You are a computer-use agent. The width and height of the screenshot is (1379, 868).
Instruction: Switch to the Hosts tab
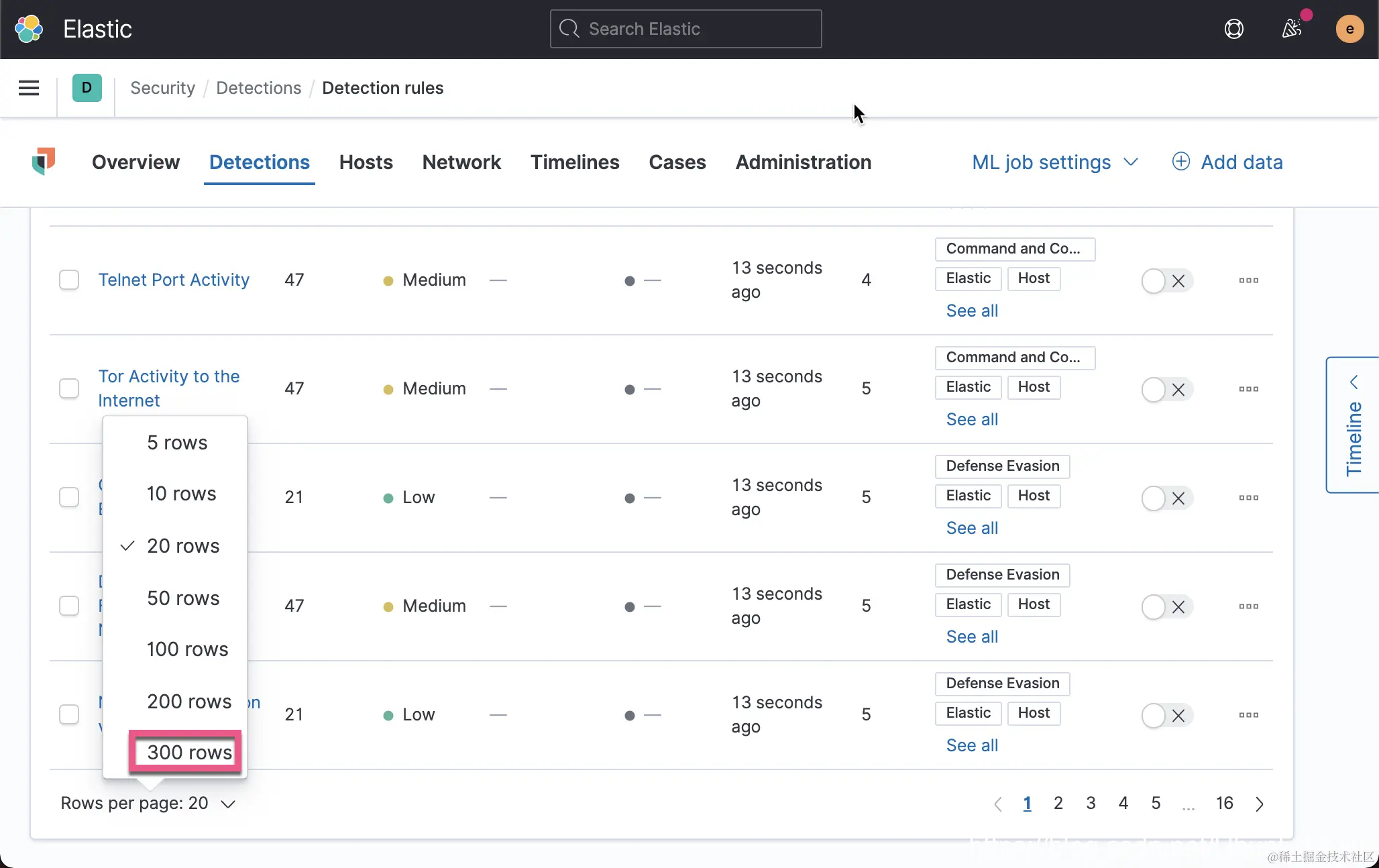pyautogui.click(x=366, y=162)
